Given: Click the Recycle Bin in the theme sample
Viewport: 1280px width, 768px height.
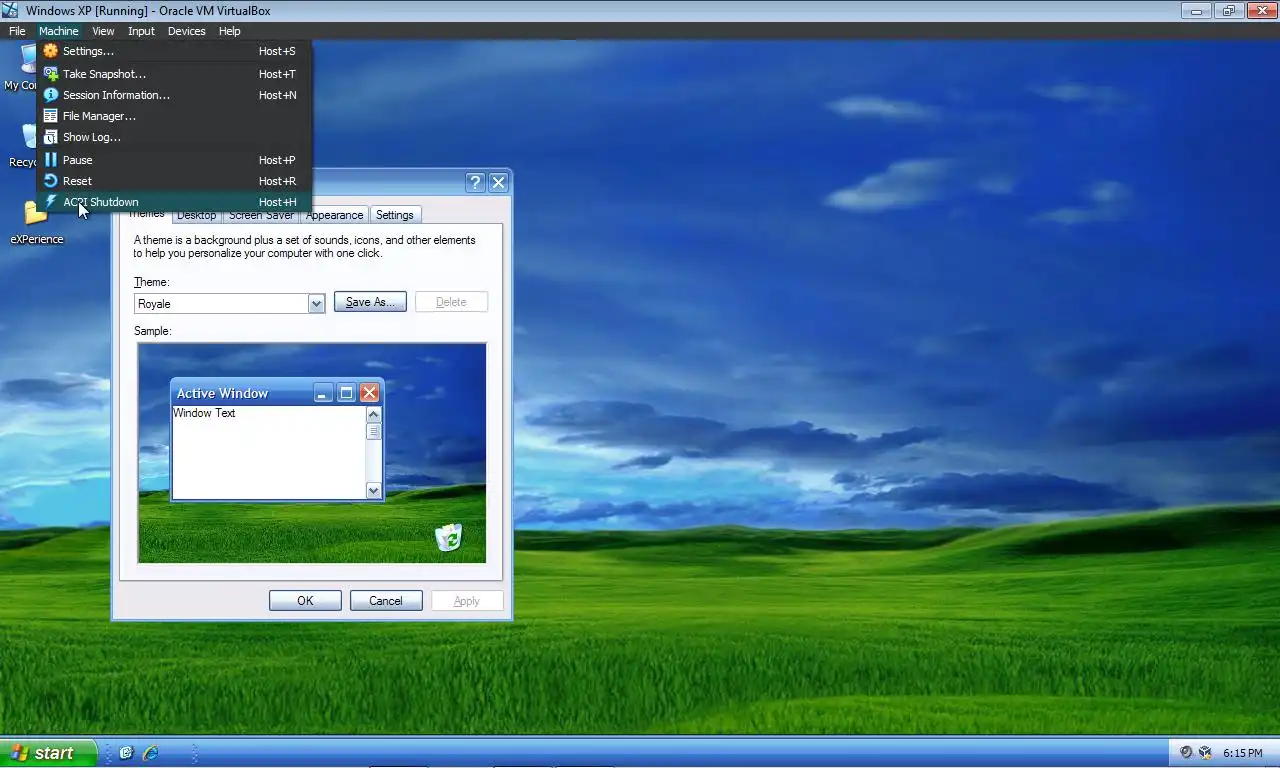Looking at the screenshot, I should tap(449, 537).
